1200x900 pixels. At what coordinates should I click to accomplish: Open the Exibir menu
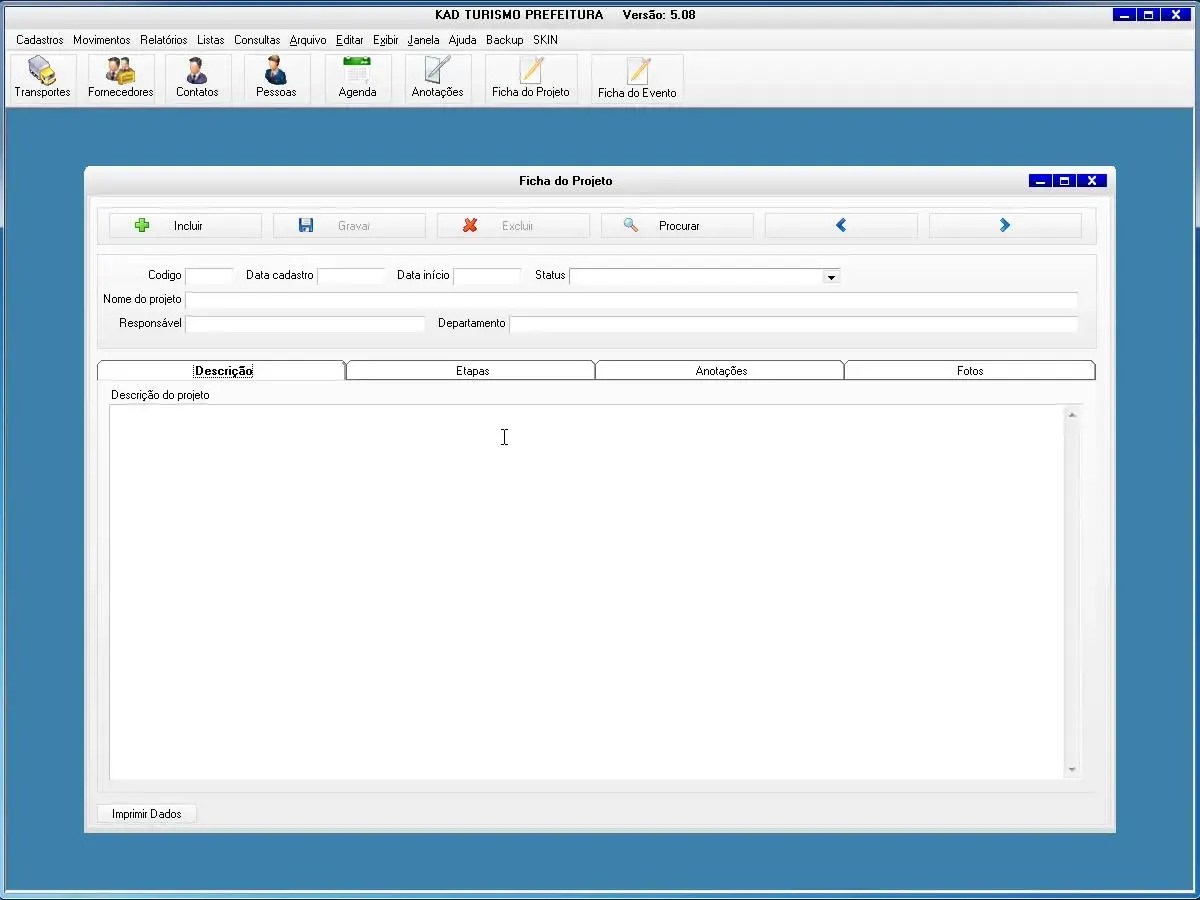(x=386, y=40)
